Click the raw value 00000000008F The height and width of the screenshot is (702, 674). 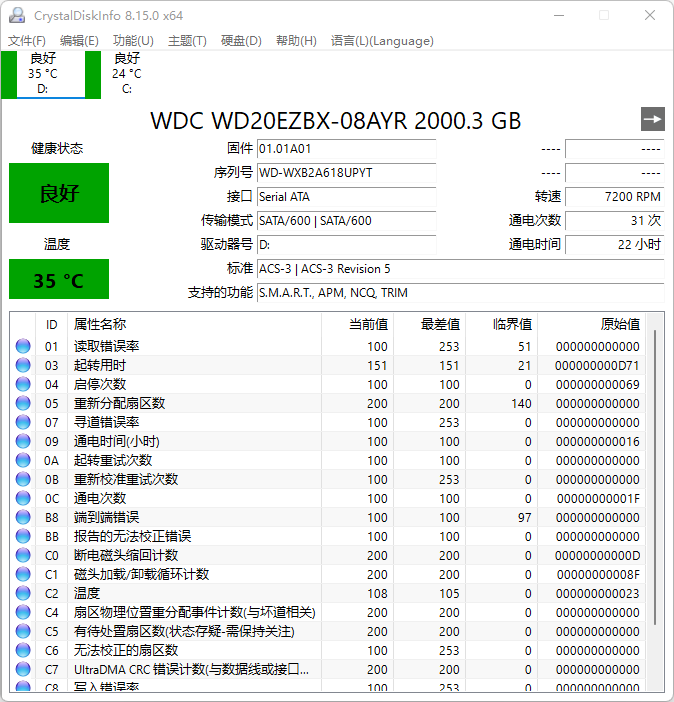(x=598, y=574)
